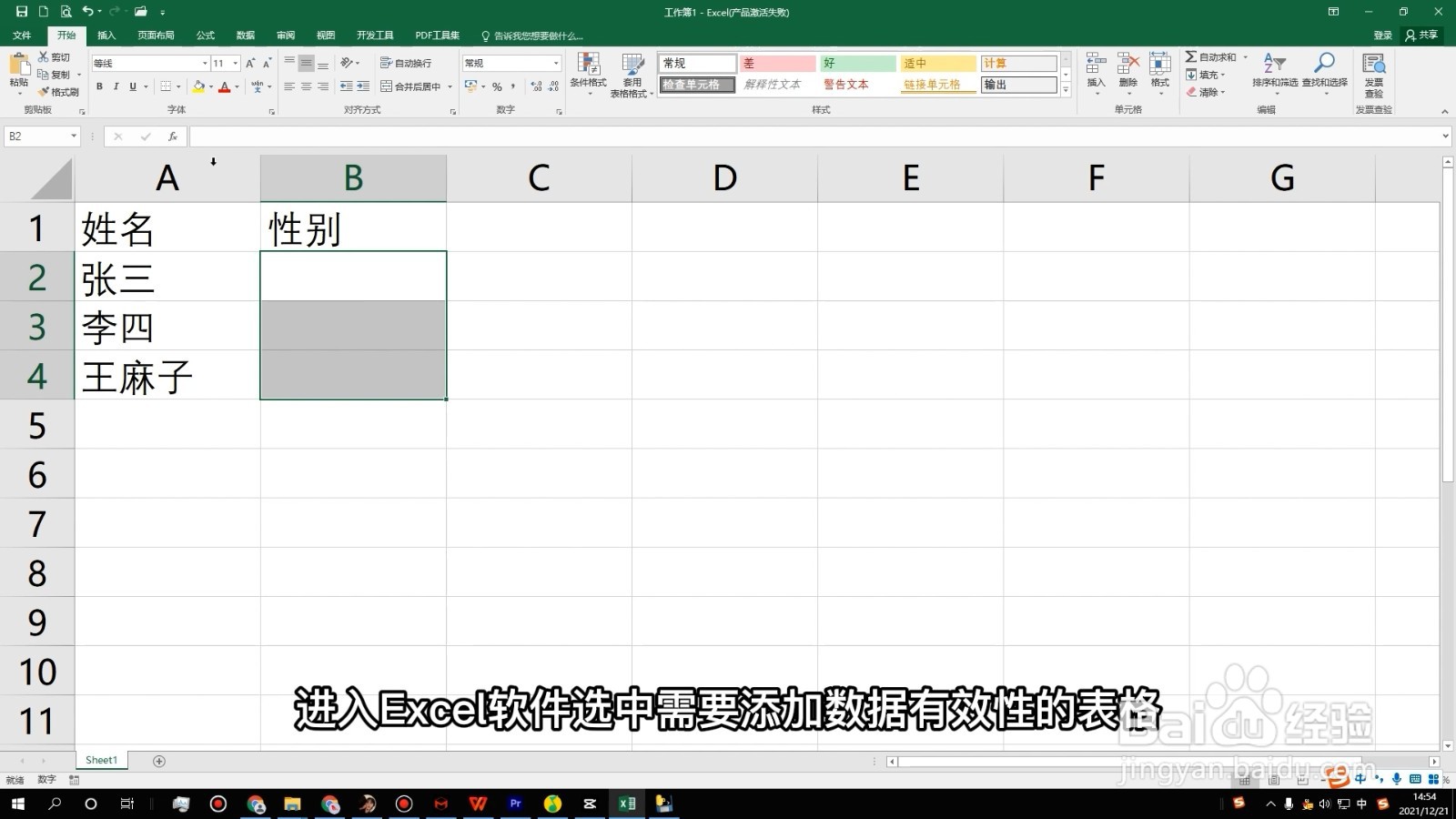Open the font name dropdown (等线)

[205, 63]
